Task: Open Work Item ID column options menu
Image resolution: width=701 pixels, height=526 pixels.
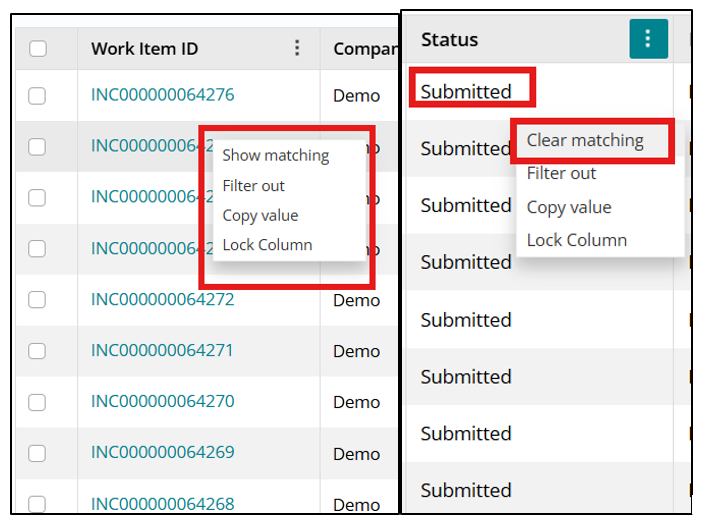Action: point(297,48)
